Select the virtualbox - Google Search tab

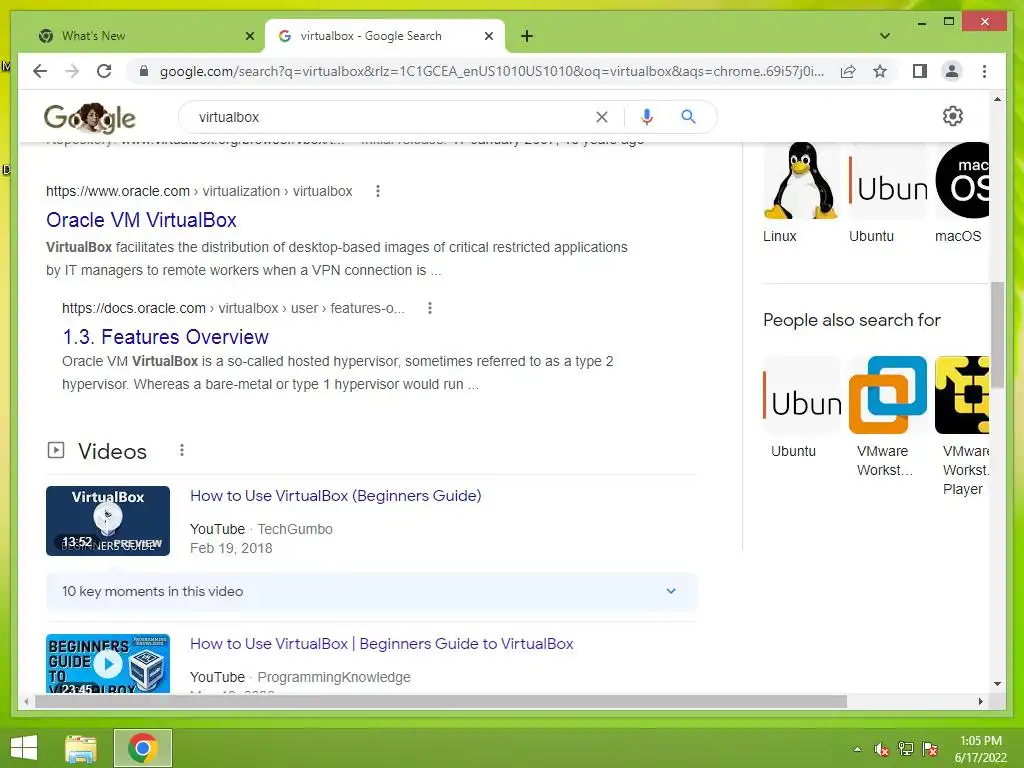tap(384, 36)
